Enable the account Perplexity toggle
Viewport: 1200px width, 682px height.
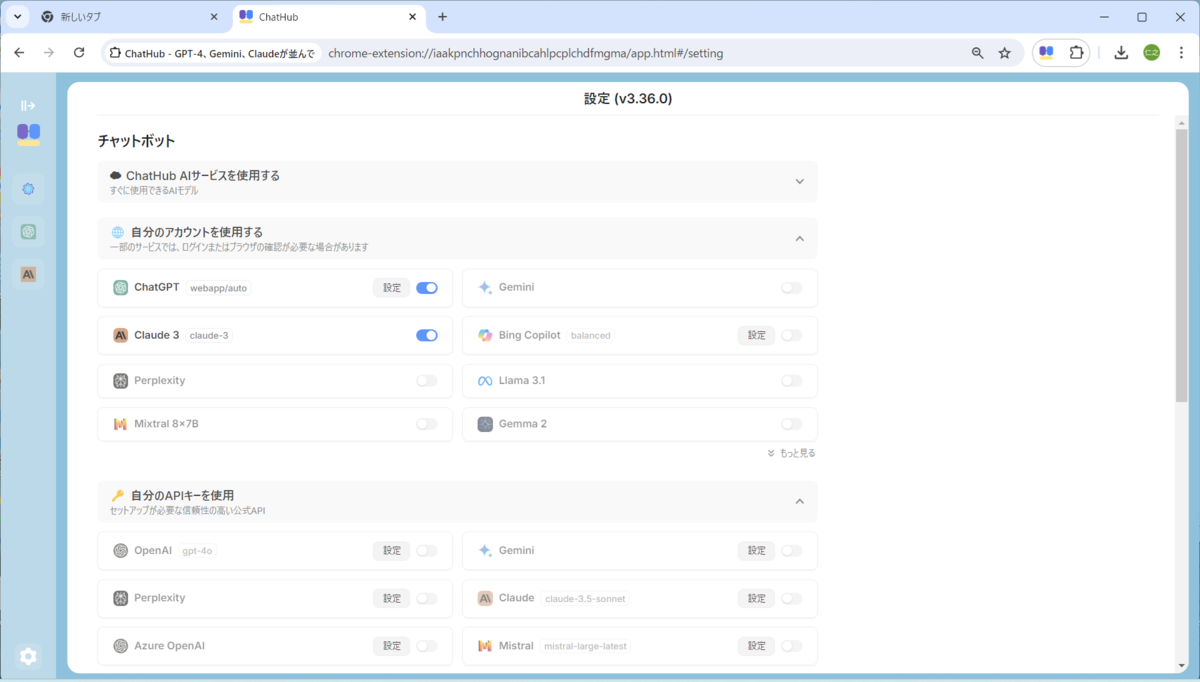click(x=427, y=381)
